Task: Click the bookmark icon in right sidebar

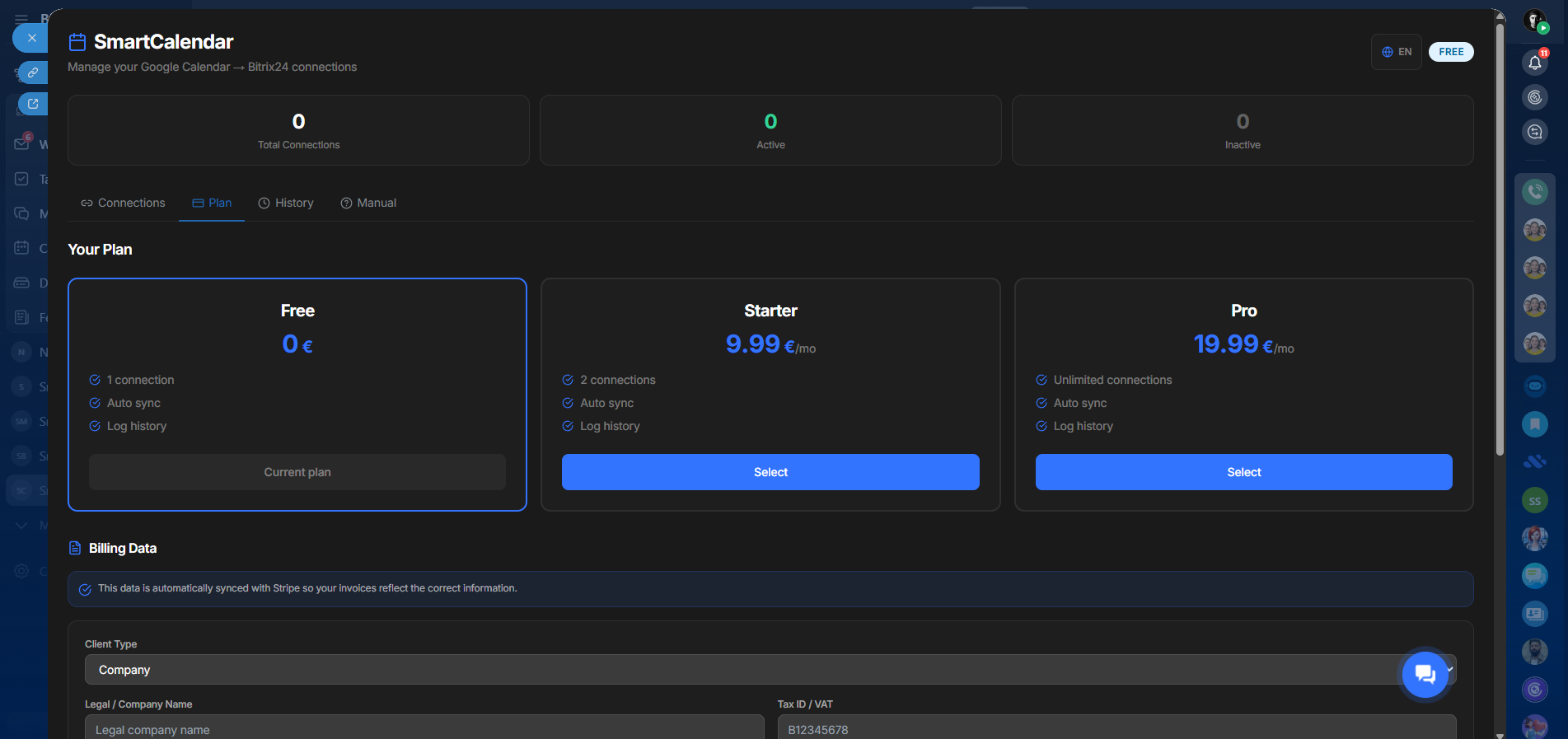Action: (x=1534, y=424)
